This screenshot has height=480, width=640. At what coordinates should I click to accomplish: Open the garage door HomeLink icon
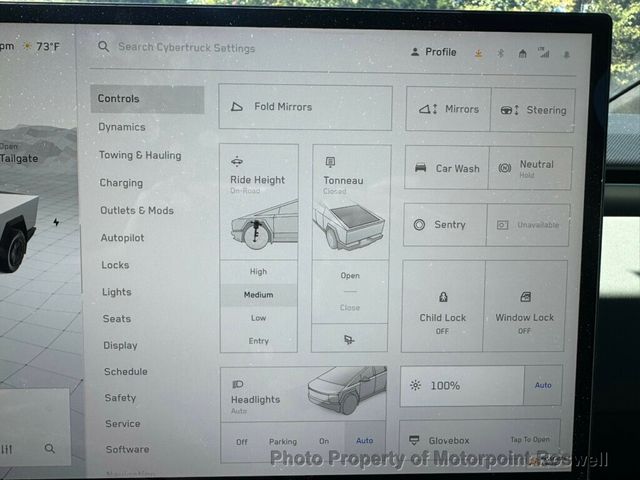pyautogui.click(x=521, y=53)
